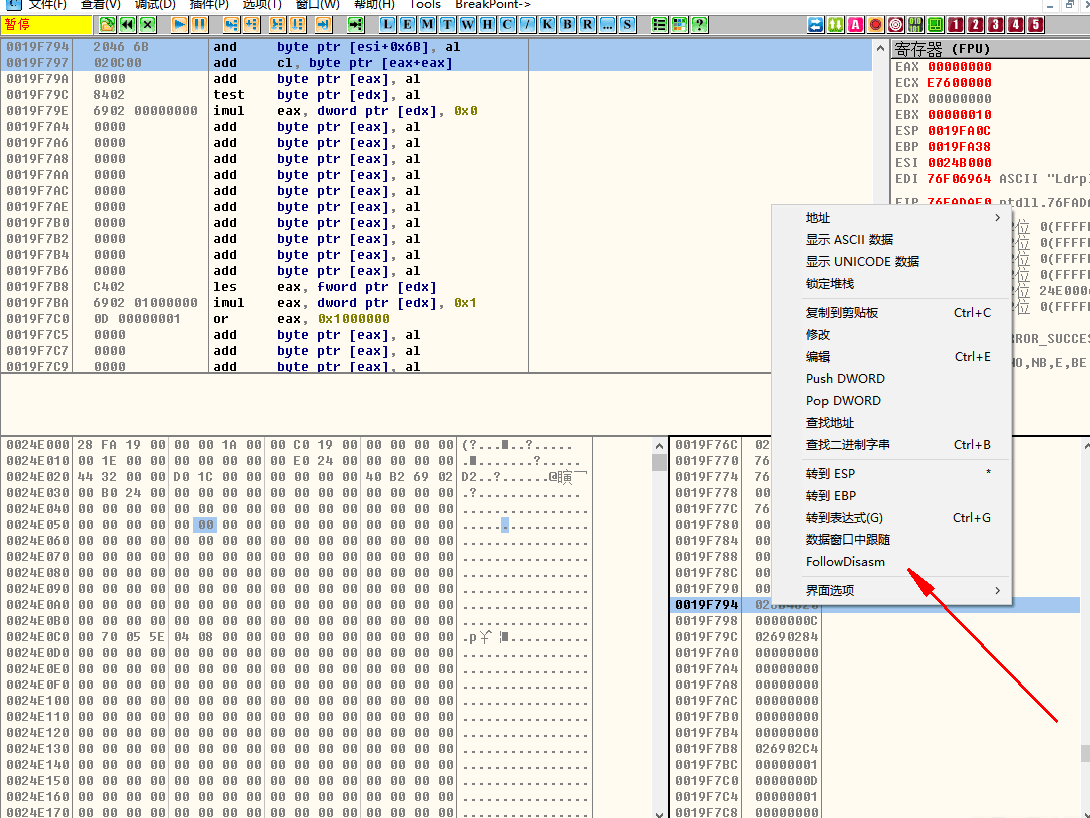Click the blue swap arrows icon

(815, 25)
